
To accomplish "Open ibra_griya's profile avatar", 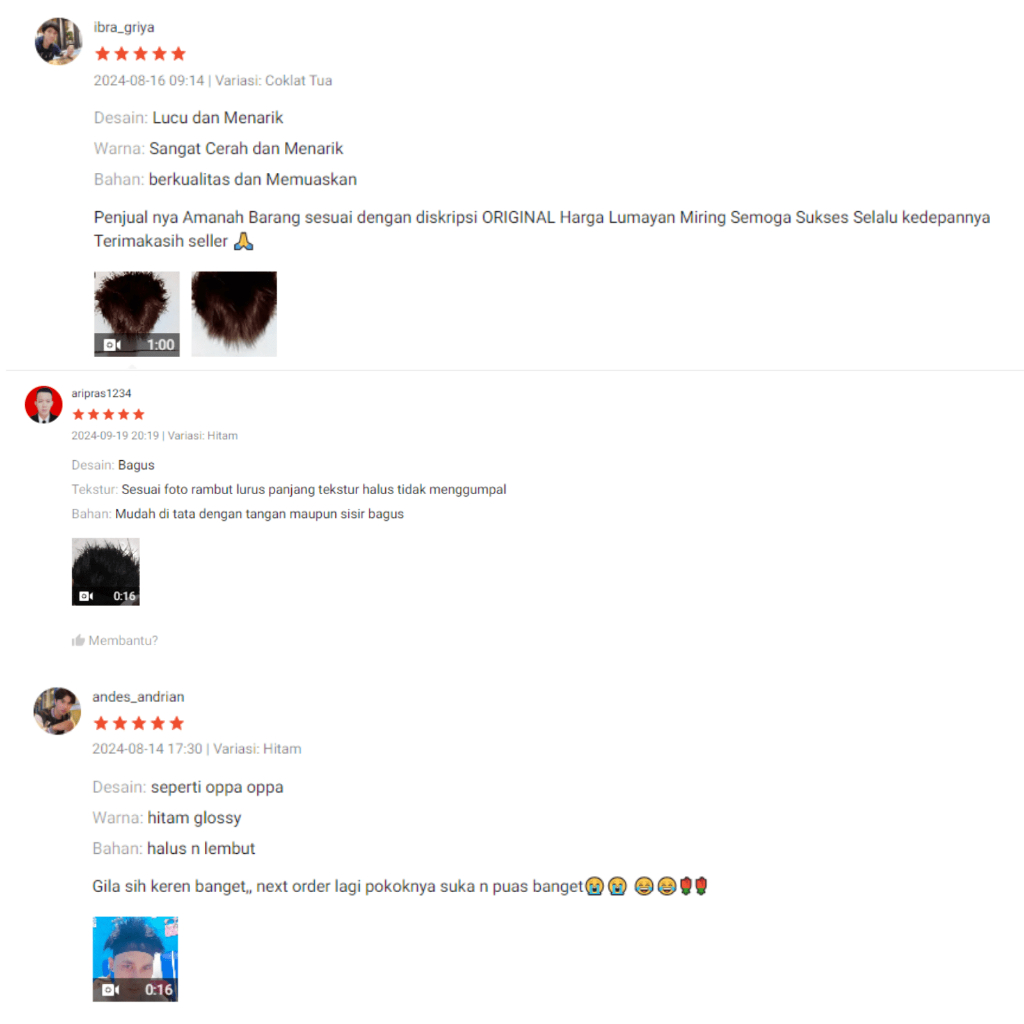I will click(x=59, y=41).
